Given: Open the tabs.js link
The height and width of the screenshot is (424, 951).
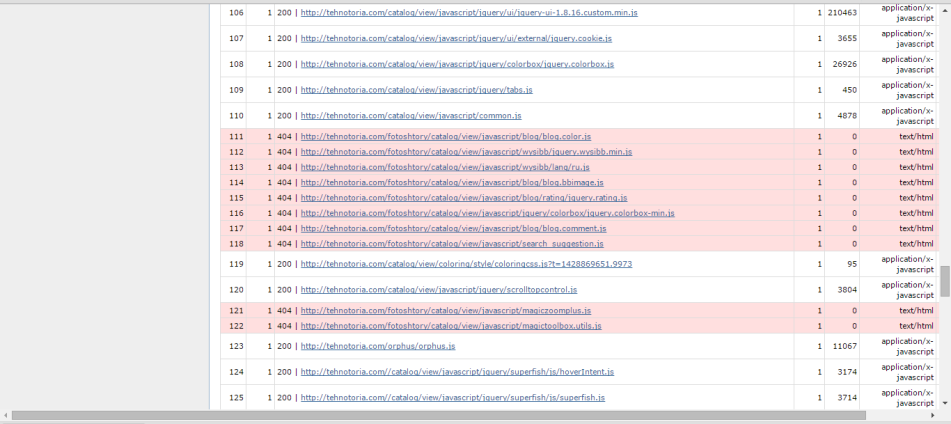Looking at the screenshot, I should pos(417,90).
